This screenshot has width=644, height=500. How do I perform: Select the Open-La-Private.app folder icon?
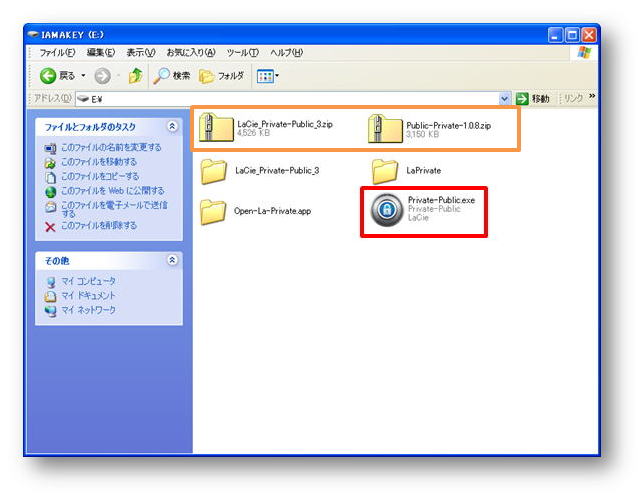[x=213, y=212]
